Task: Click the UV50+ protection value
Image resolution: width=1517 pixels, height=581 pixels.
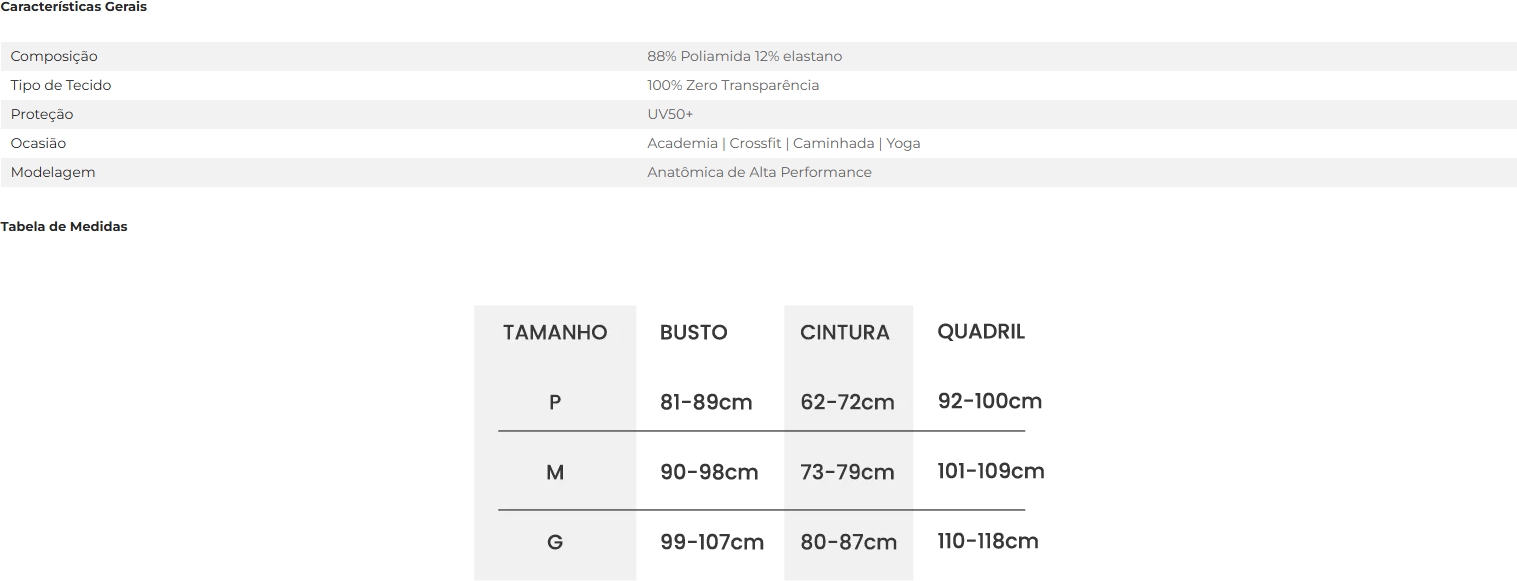Action: click(x=670, y=115)
